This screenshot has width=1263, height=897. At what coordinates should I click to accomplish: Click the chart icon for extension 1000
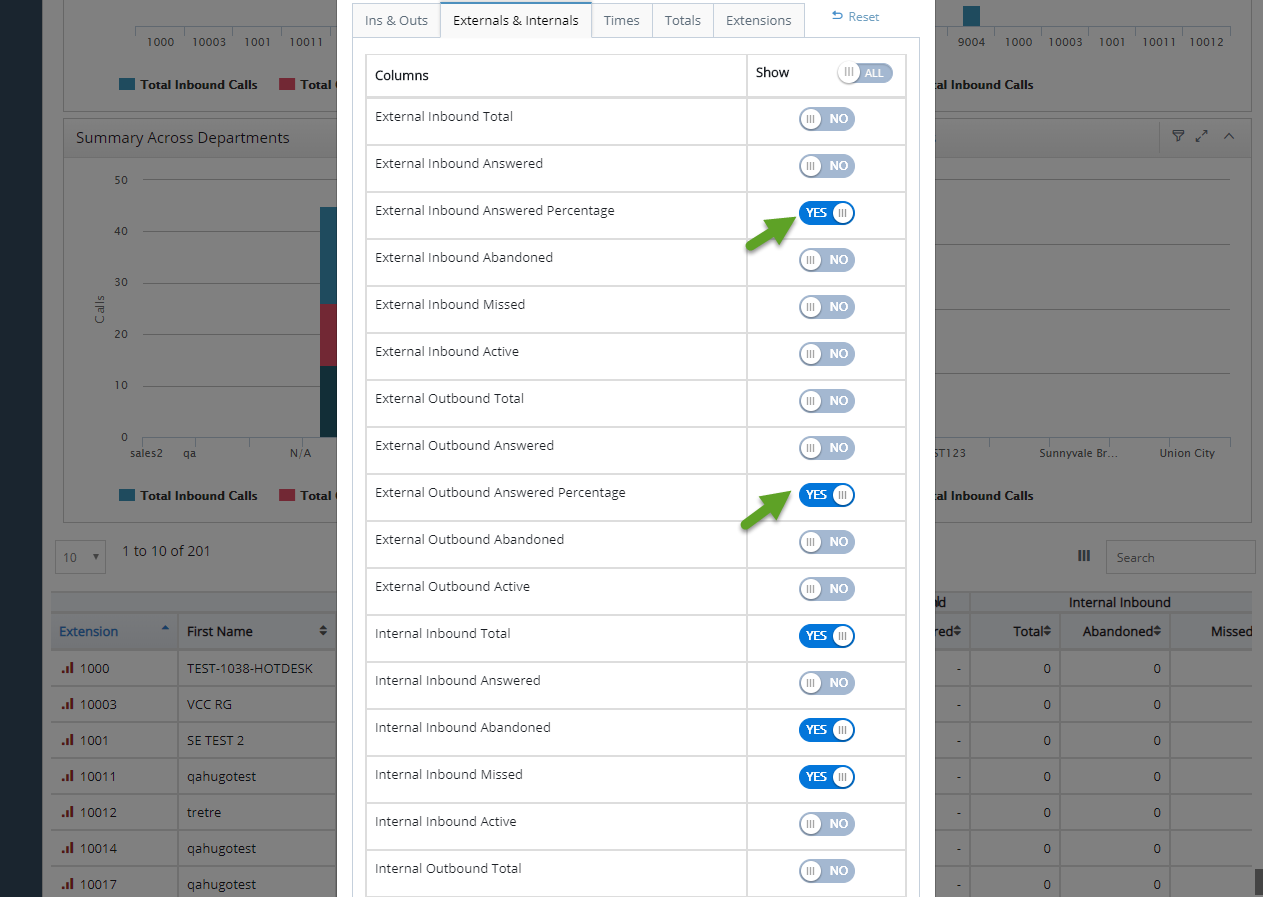point(67,668)
